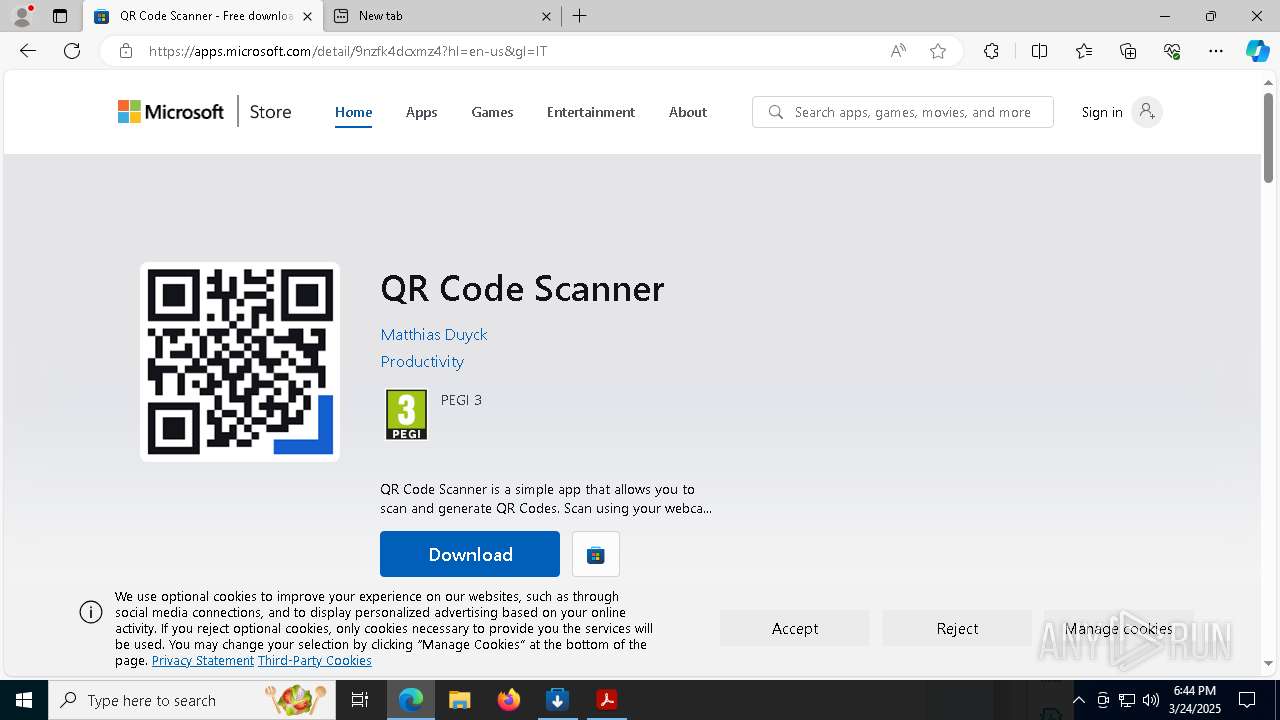This screenshot has height=720, width=1280.
Task: Open the Collections icon
Action: [1128, 51]
